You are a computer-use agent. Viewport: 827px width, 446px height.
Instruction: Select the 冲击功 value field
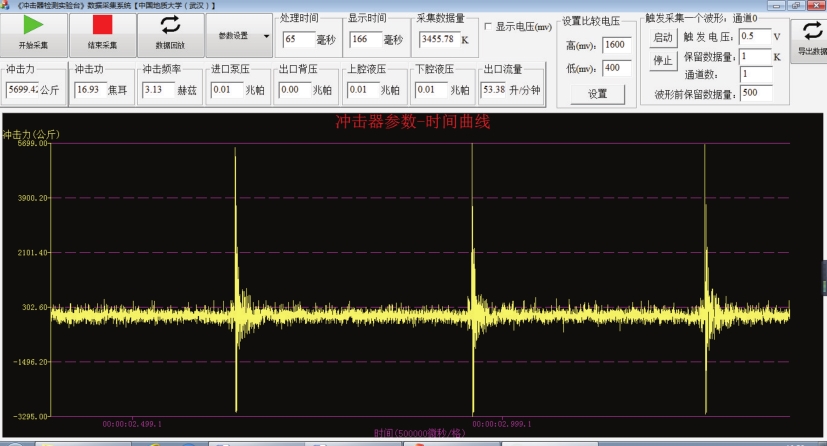90,90
